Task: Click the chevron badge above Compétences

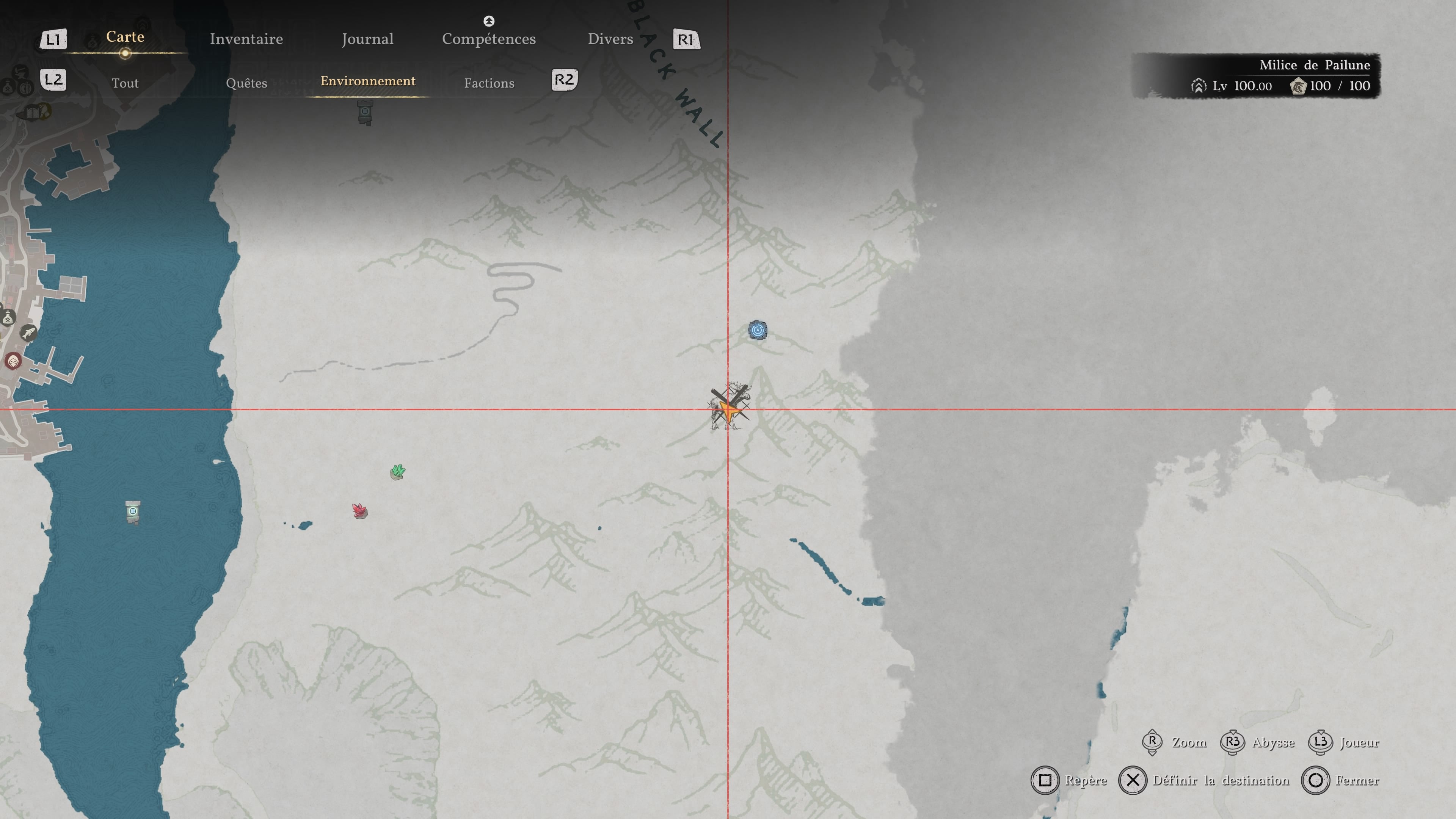Action: point(489,21)
